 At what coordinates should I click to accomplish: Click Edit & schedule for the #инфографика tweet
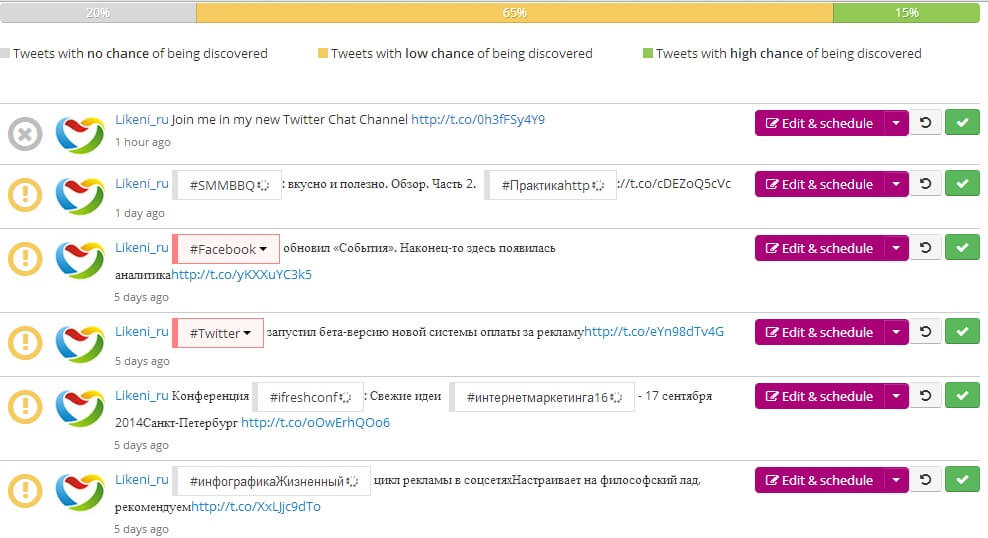pyautogui.click(x=819, y=480)
